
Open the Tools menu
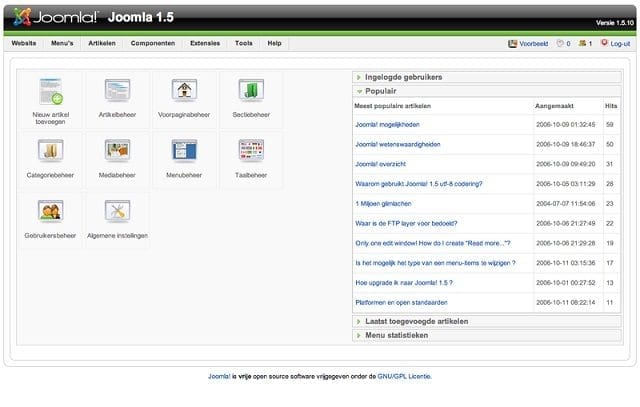pyautogui.click(x=244, y=43)
